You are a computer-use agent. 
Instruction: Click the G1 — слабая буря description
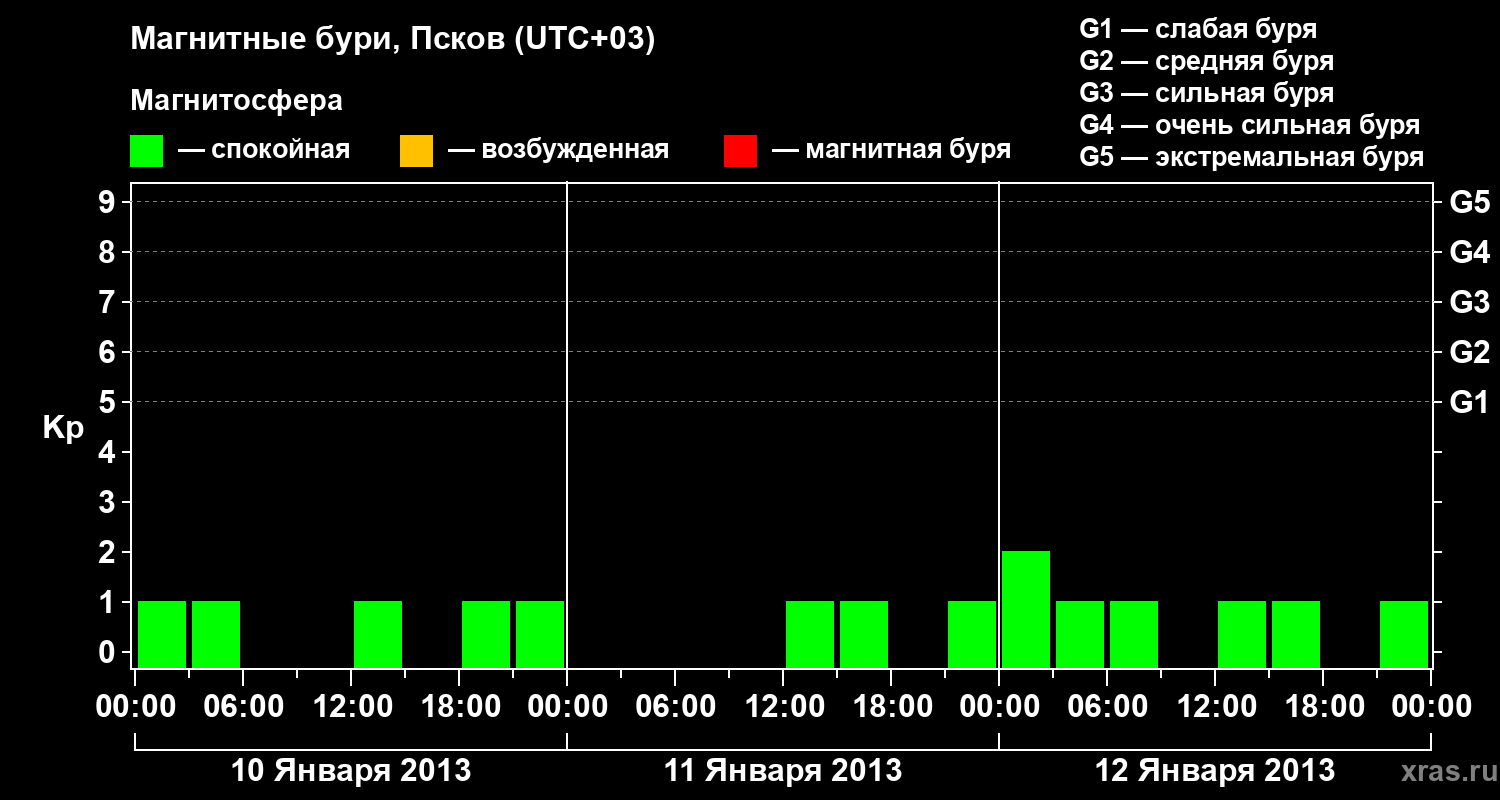tap(1198, 29)
